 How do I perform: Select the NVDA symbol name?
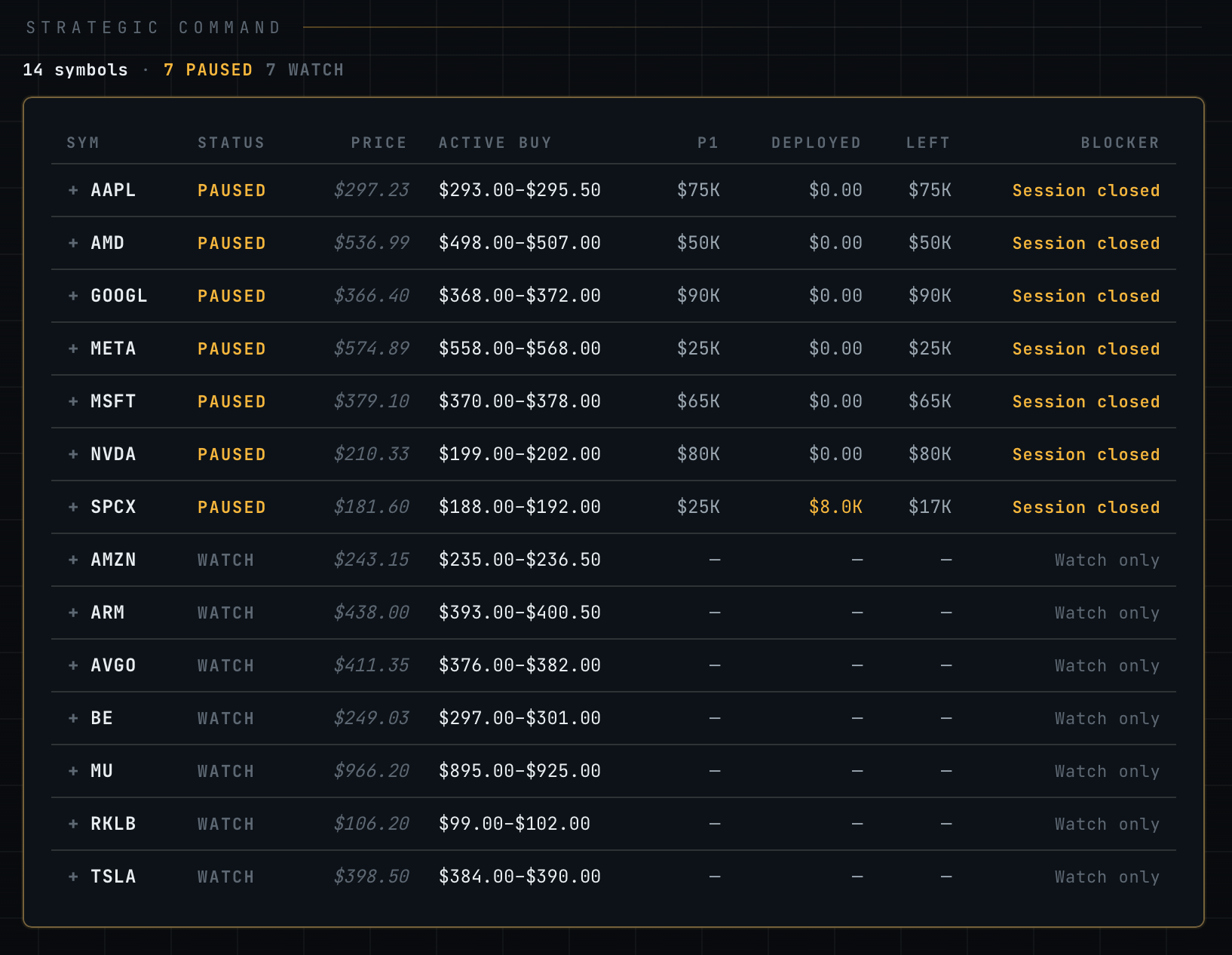pos(113,454)
